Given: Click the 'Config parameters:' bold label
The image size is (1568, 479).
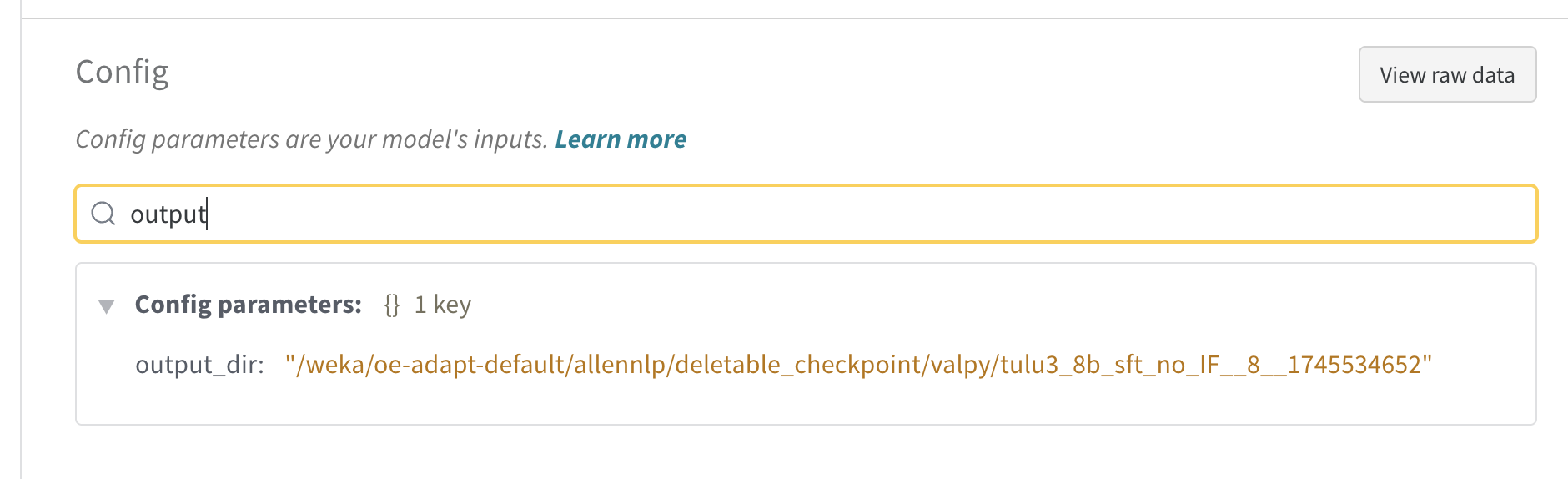Looking at the screenshot, I should coord(248,305).
